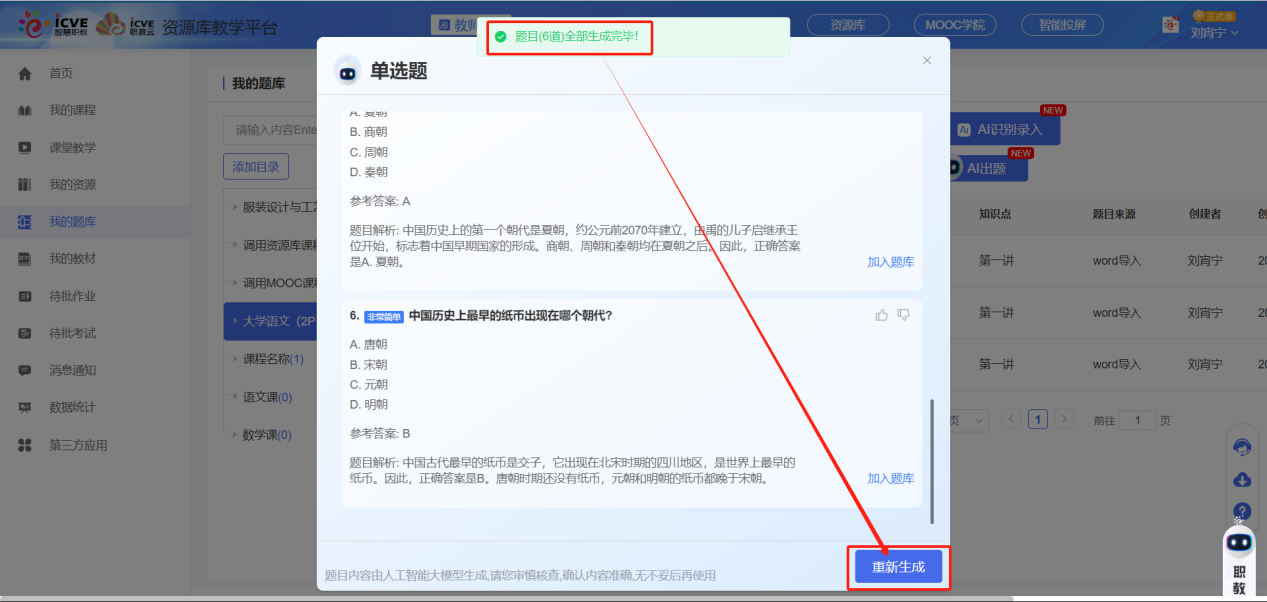Click 加入题库 link for question 6
This screenshot has height=602, width=1267.
[890, 479]
